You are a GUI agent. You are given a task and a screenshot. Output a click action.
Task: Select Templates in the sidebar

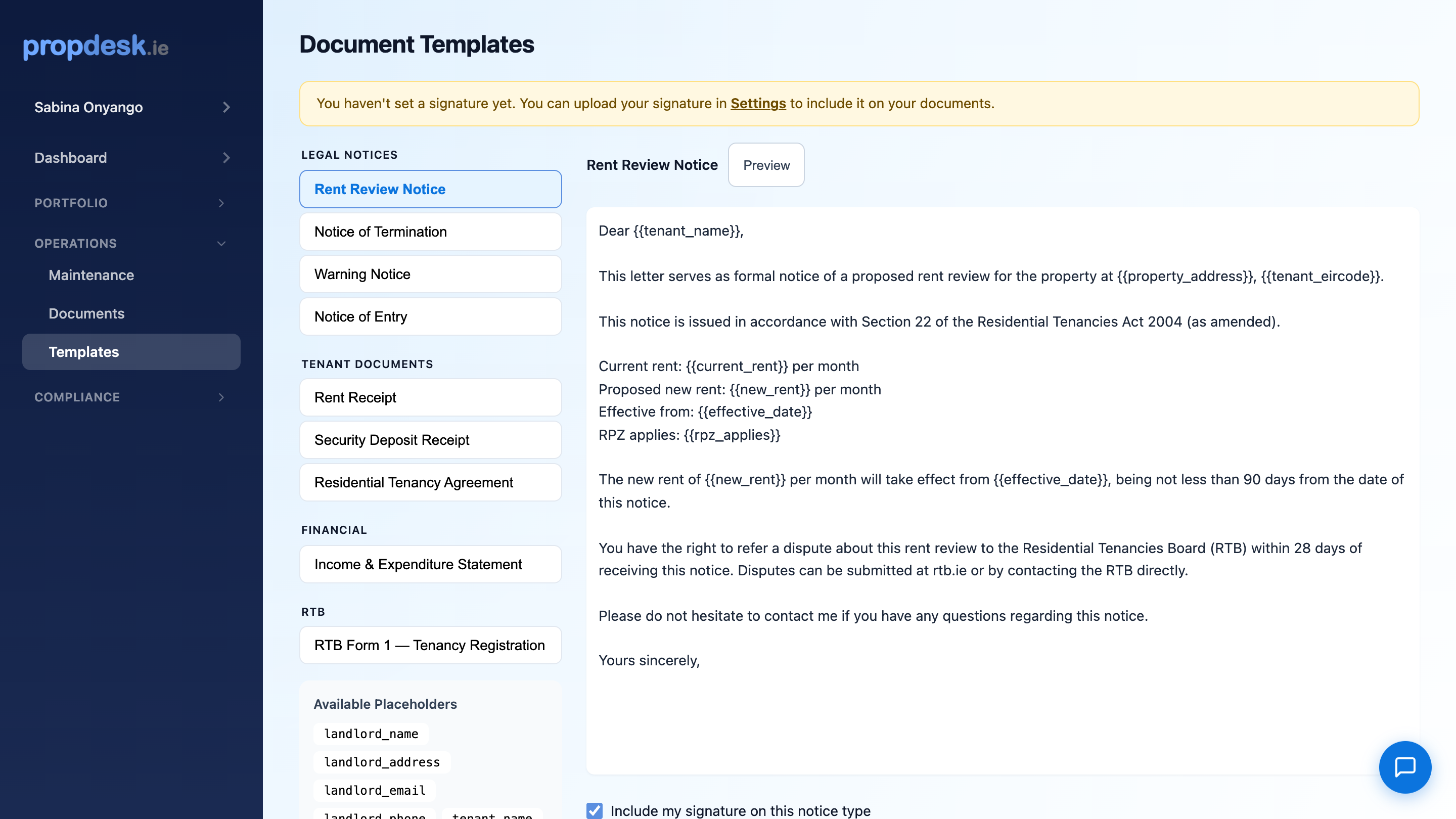pos(131,351)
